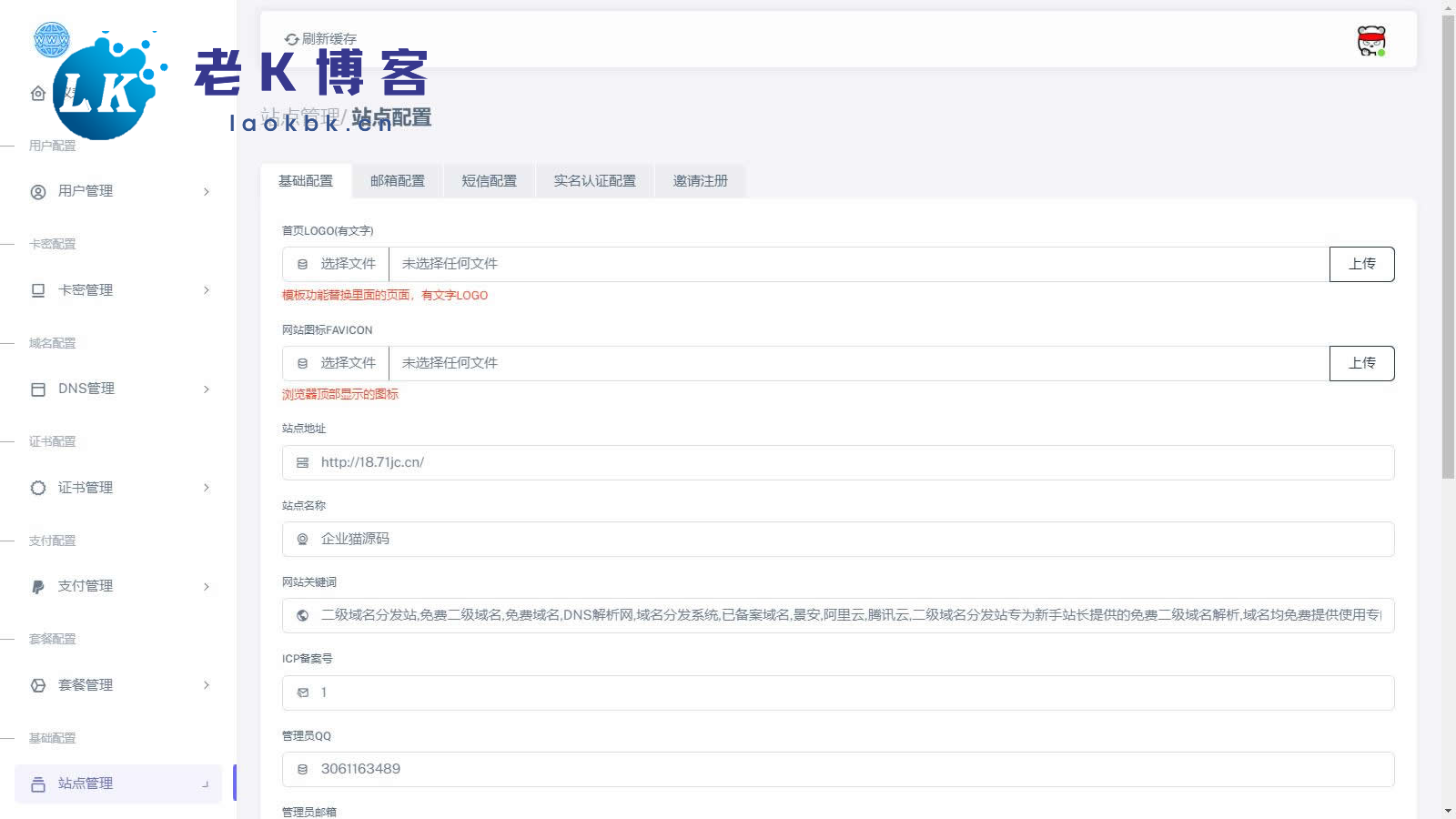Click the 站点名称 input field

[x=837, y=539]
